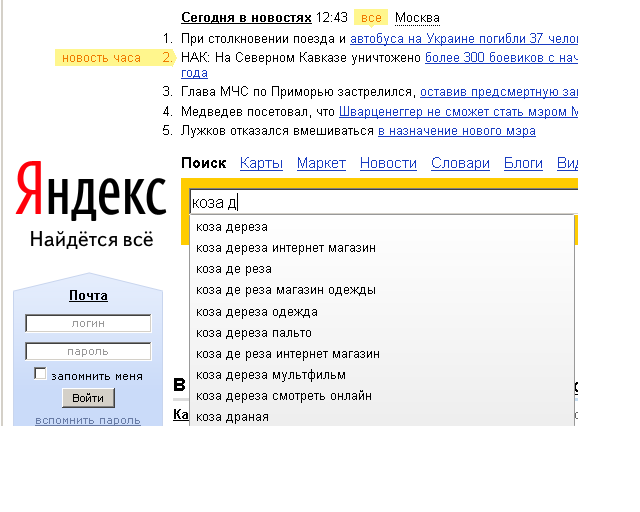The image size is (640, 512).
Task: Switch to the 'Карты' service tab
Action: point(261,163)
